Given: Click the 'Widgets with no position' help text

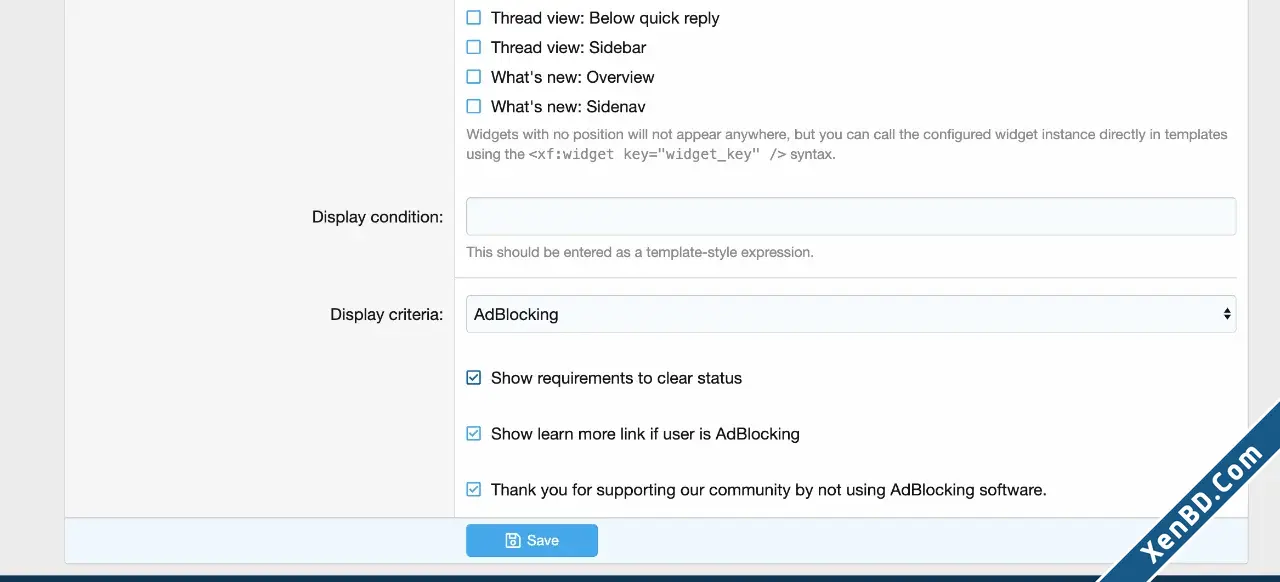Looking at the screenshot, I should 847,144.
